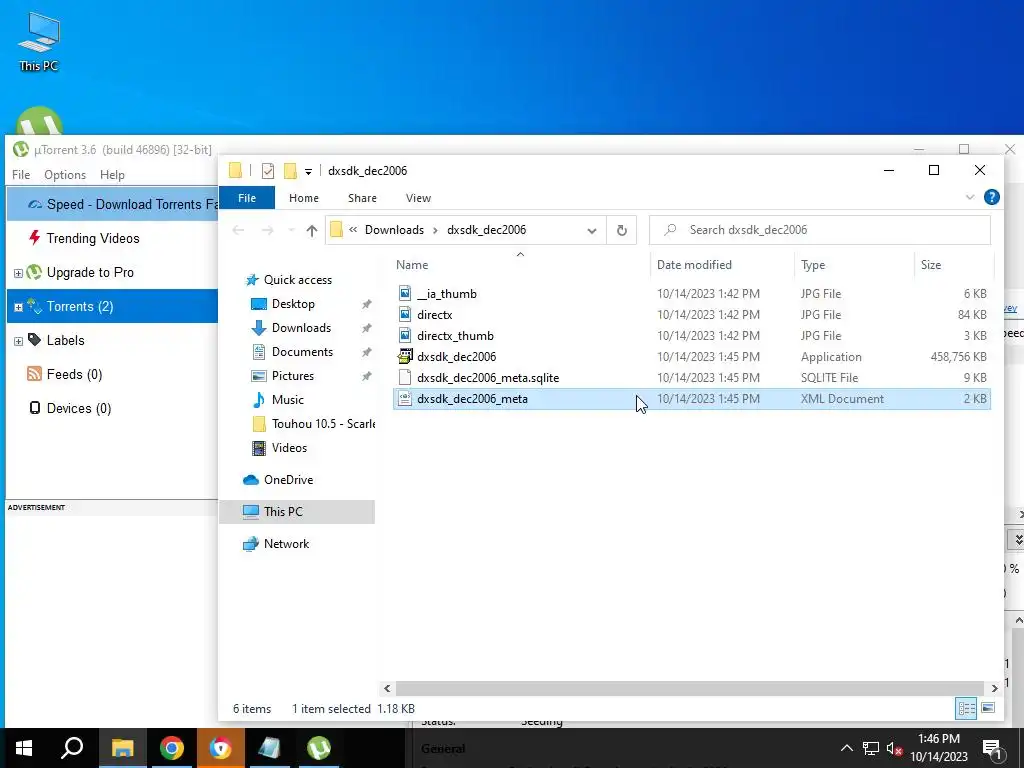Open Trending Videos in uTorrent sidebar
The height and width of the screenshot is (768, 1024).
click(x=93, y=238)
